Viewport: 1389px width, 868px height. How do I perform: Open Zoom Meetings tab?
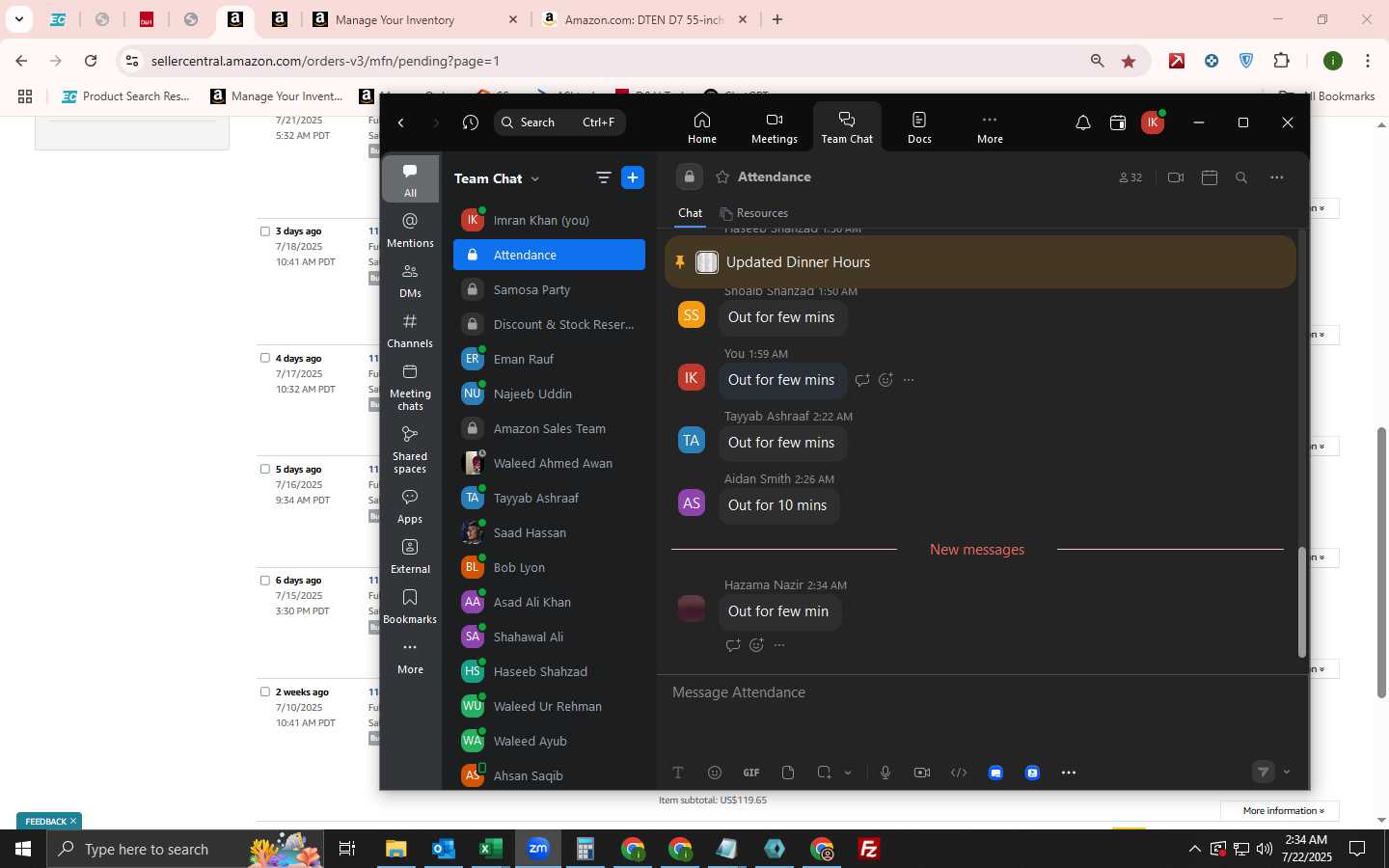[x=774, y=127]
